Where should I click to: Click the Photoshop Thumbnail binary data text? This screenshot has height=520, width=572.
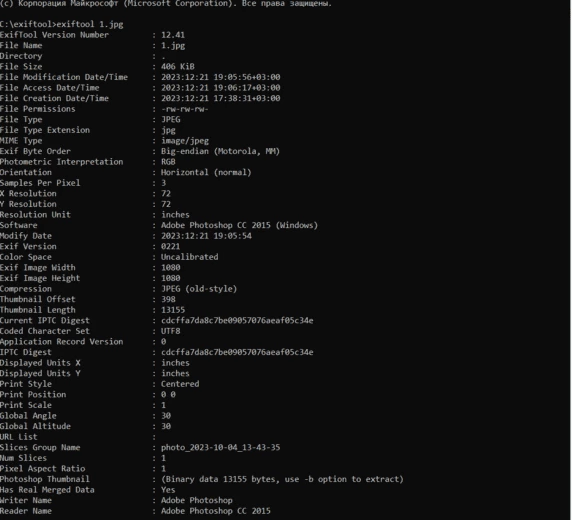coord(282,479)
